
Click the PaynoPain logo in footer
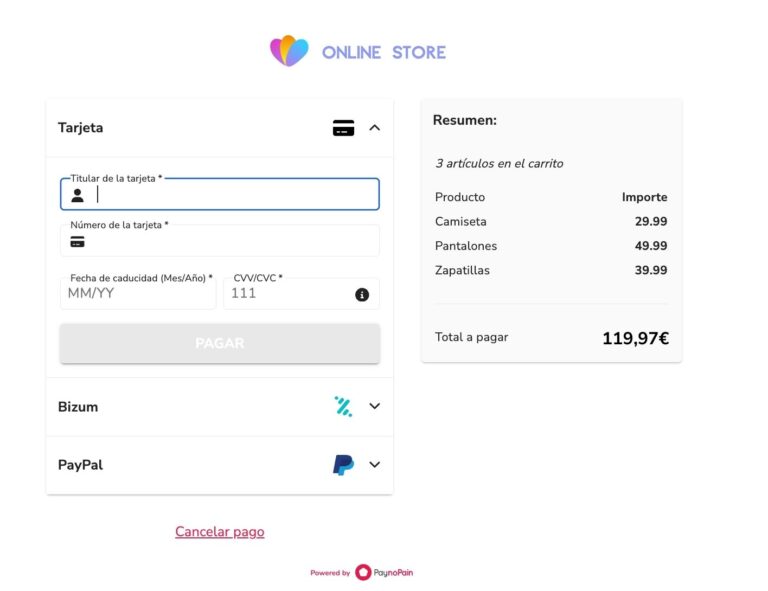(x=384, y=573)
